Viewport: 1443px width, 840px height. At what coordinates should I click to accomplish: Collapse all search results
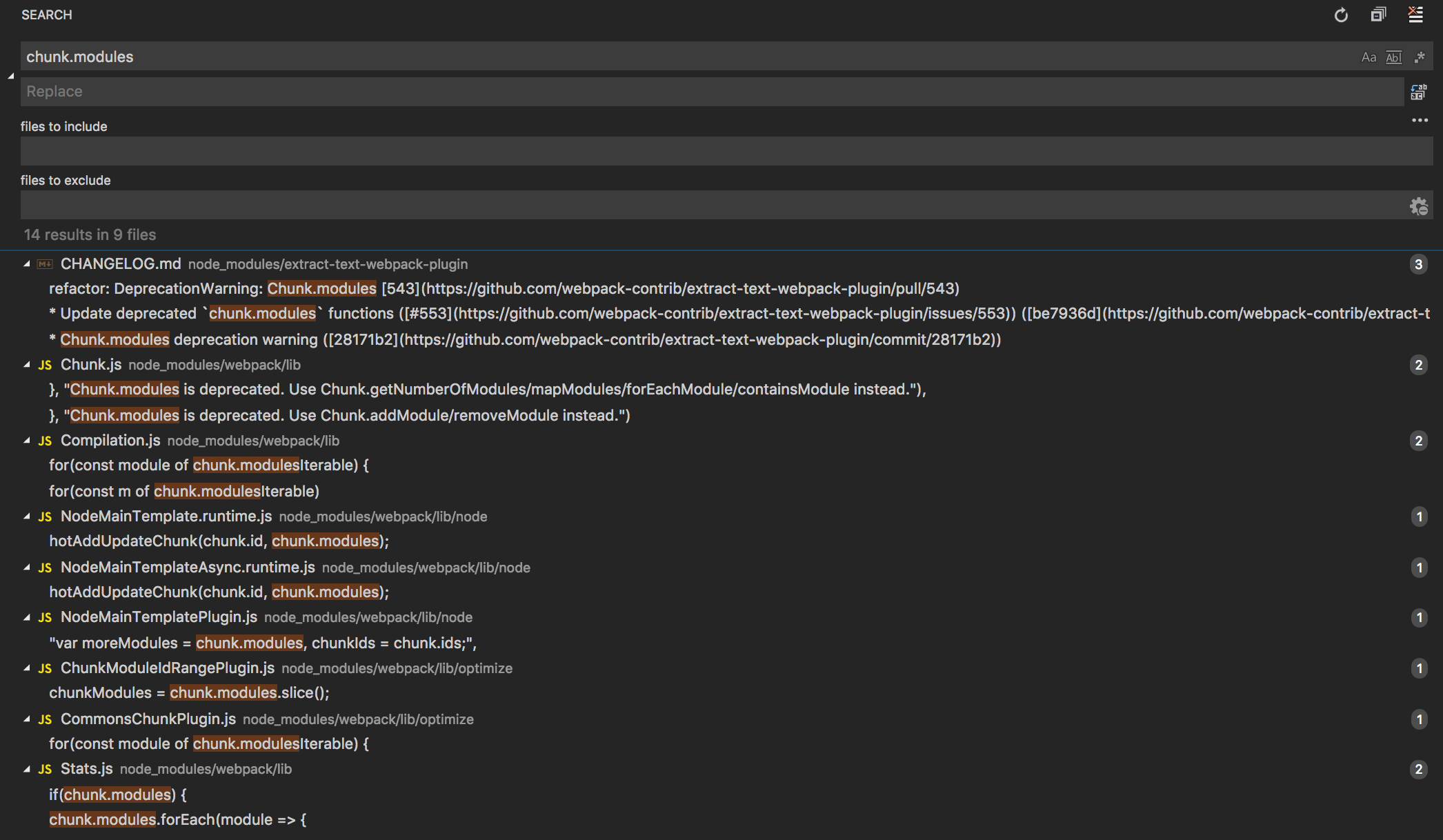1378,15
